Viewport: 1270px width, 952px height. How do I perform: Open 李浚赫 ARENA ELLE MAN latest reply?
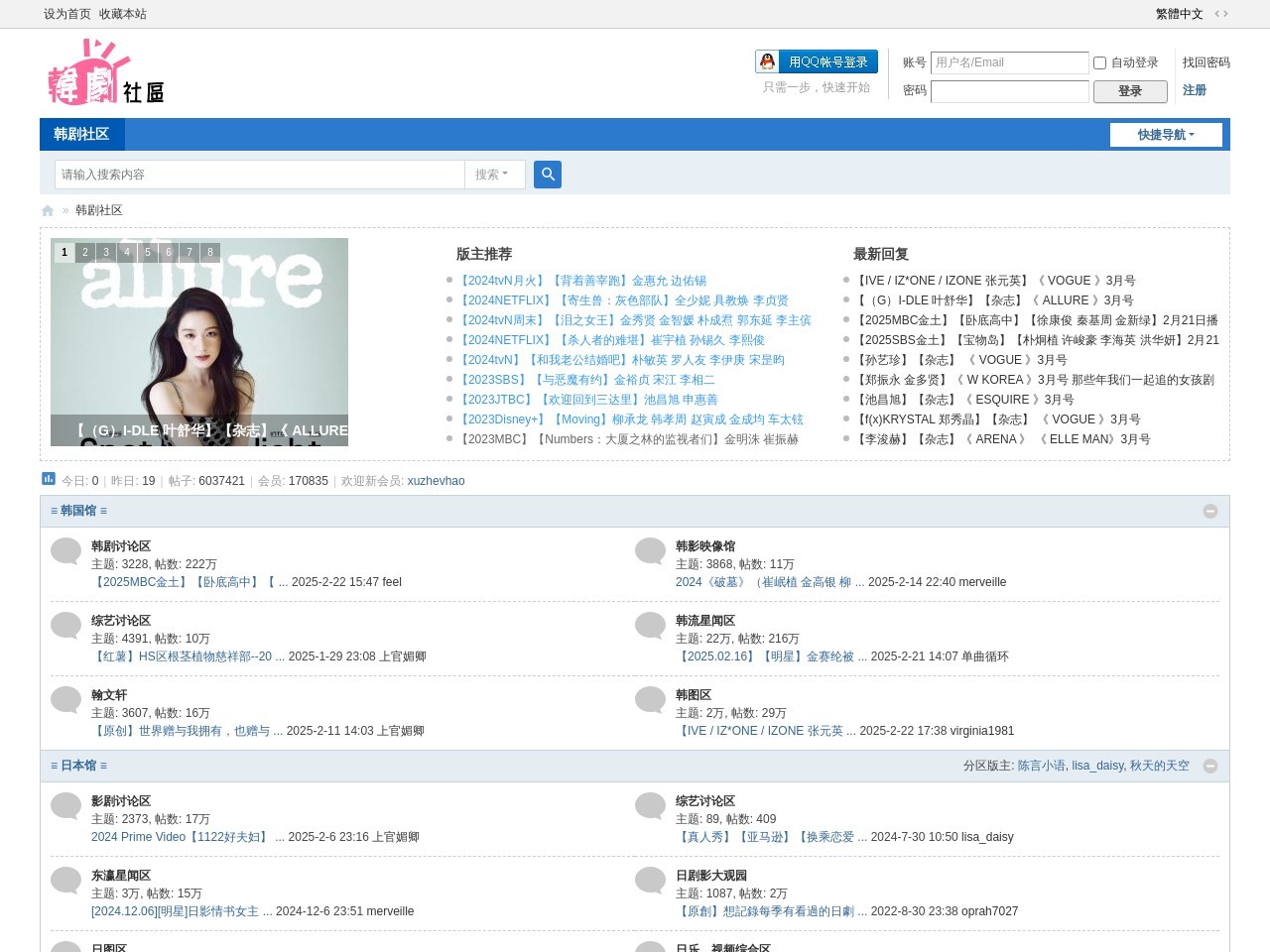click(1002, 439)
